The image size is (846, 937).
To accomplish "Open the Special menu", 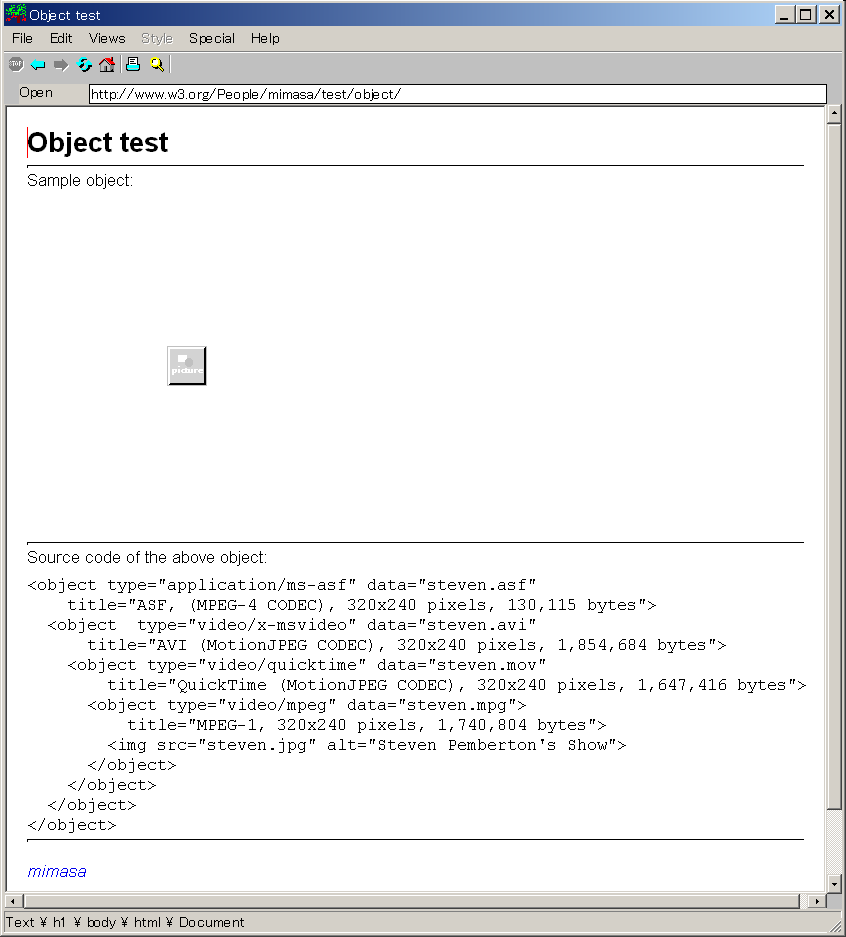I will [212, 38].
